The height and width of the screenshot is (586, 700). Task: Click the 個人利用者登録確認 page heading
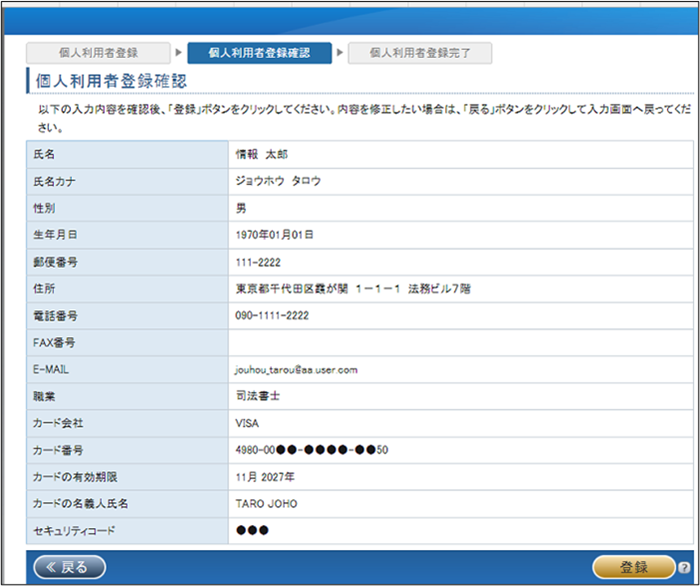pyautogui.click(x=106, y=81)
